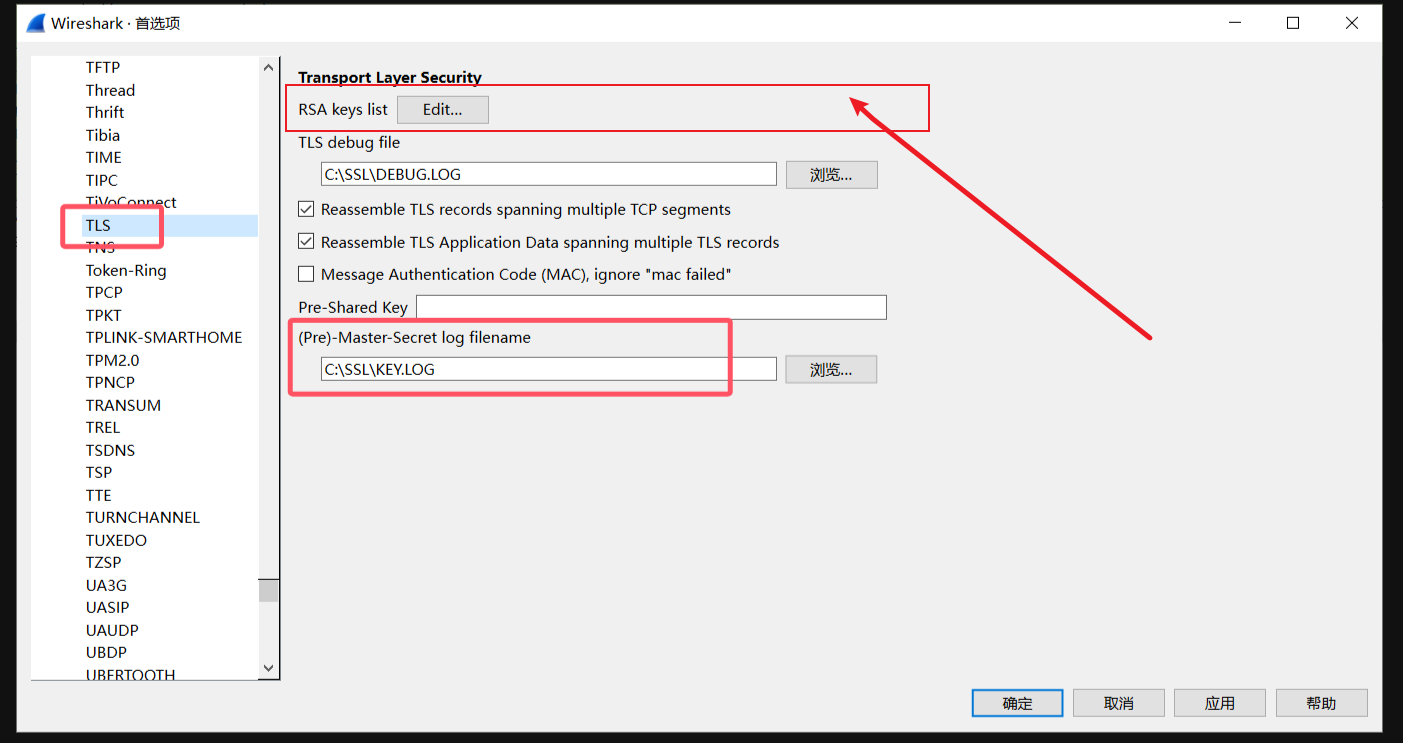Screen dimensions: 1403x743
Task: Select TSDNS in the protocol list
Action: pyautogui.click(x=110, y=451)
